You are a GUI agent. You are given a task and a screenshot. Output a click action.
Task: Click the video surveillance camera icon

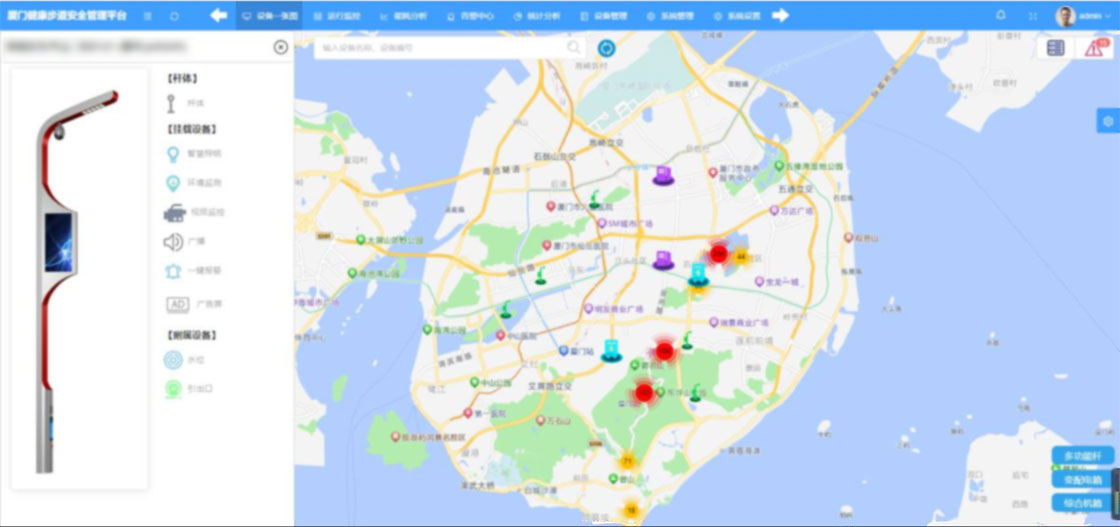(175, 212)
